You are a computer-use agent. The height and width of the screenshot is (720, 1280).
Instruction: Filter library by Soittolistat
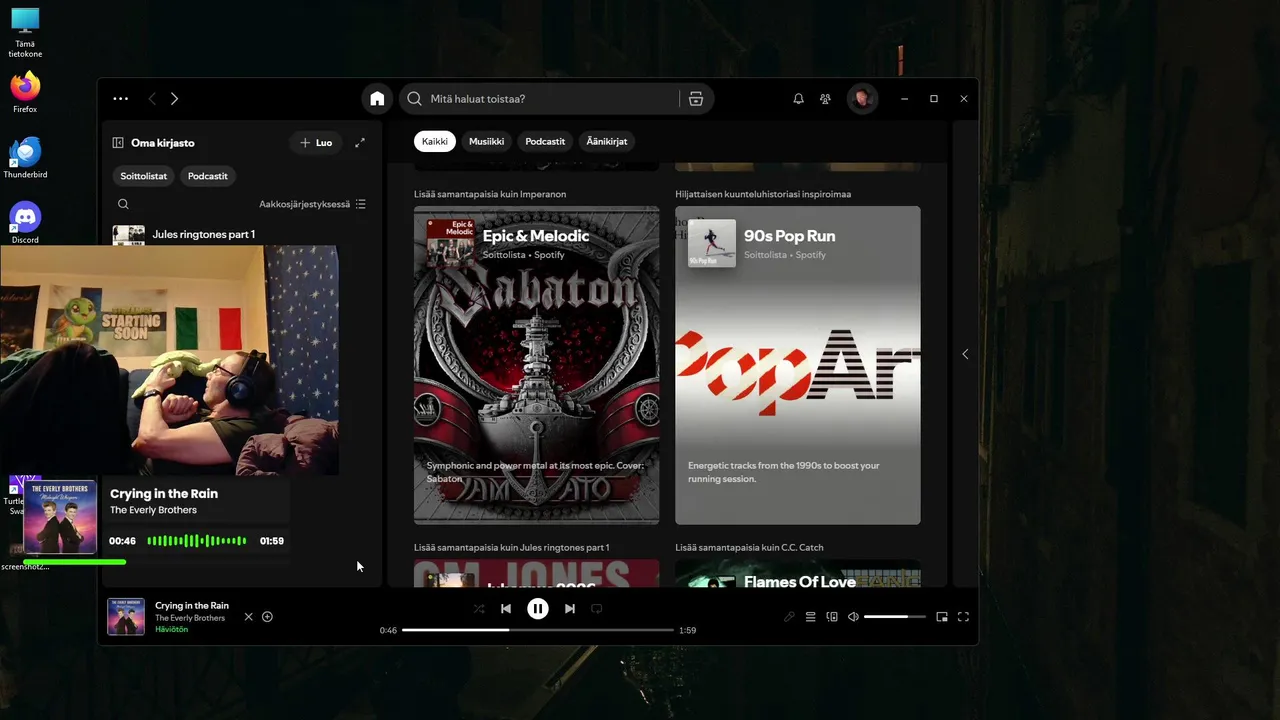[x=144, y=176]
